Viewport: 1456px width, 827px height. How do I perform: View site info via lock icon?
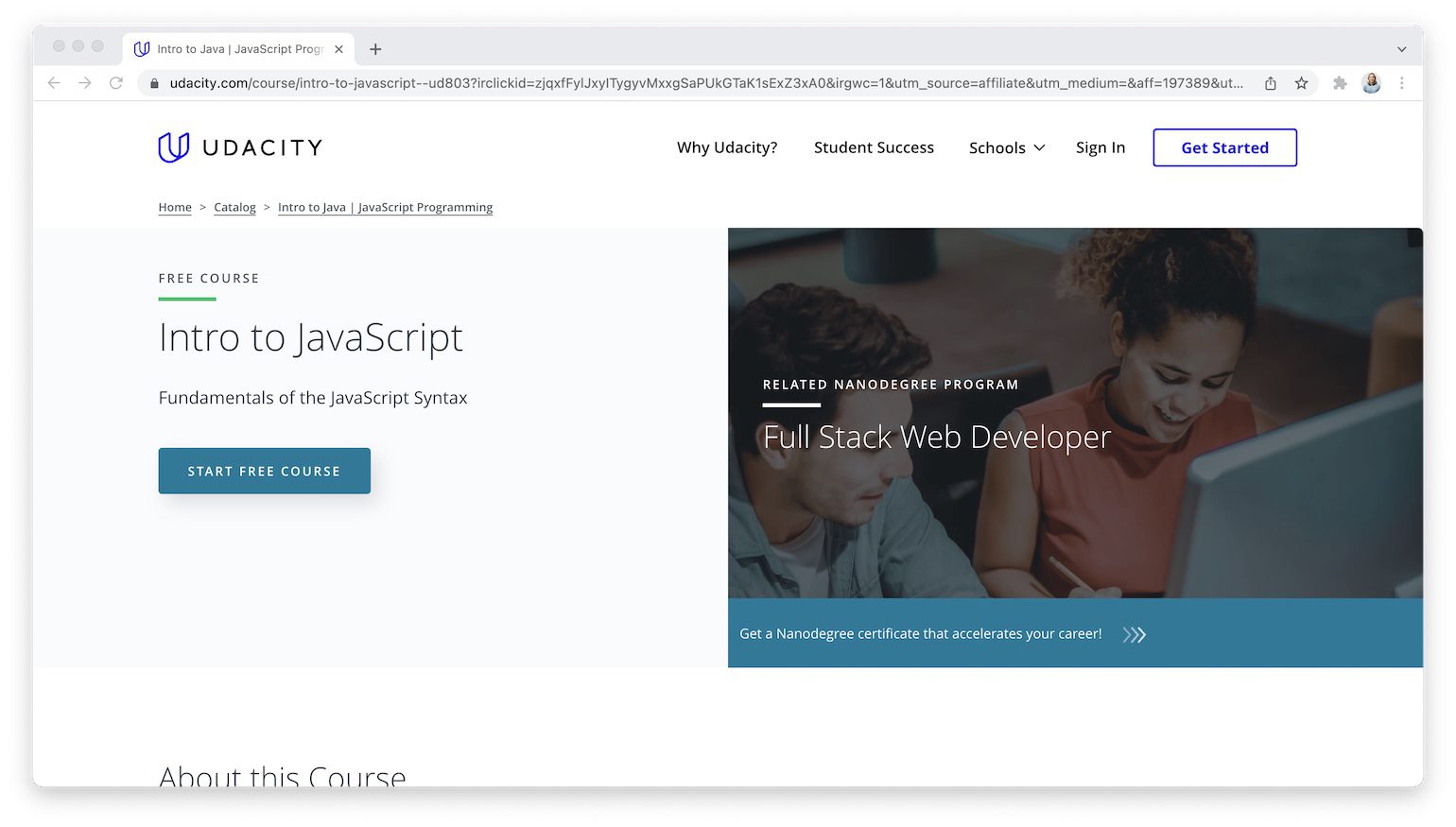[155, 83]
